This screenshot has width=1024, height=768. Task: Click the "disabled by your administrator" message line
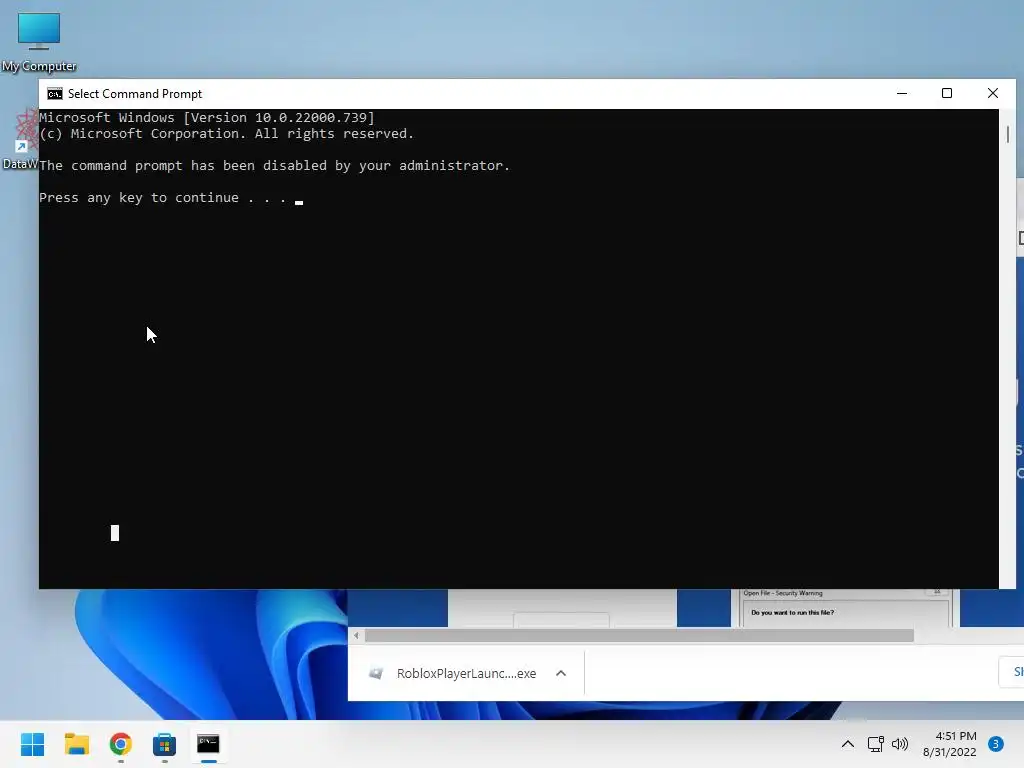[x=274, y=166]
